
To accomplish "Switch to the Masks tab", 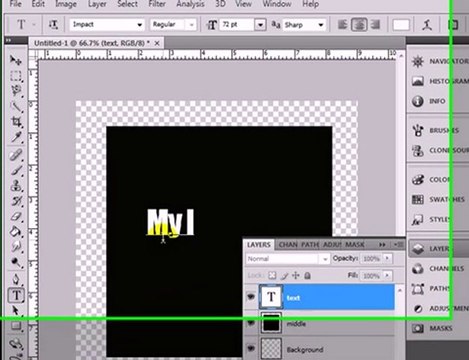I will click(355, 245).
